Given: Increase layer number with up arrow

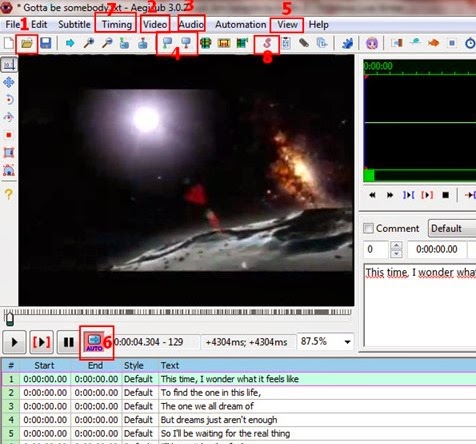Looking at the screenshot, I should 396,246.
